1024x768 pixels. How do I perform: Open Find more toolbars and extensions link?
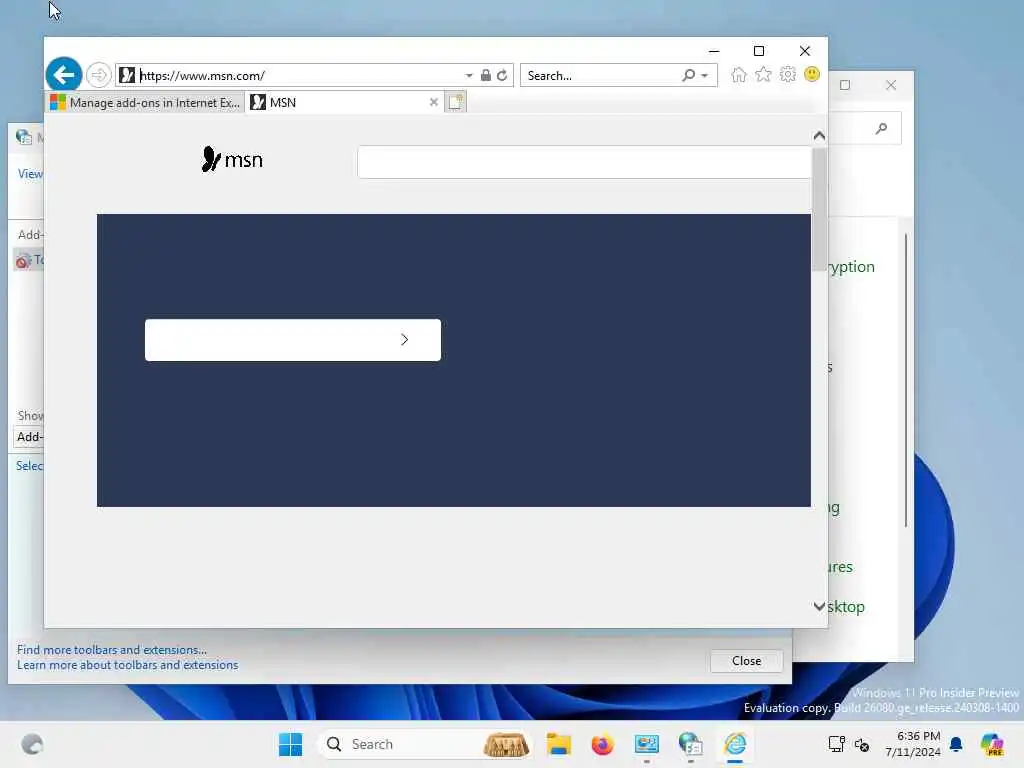[x=112, y=650]
